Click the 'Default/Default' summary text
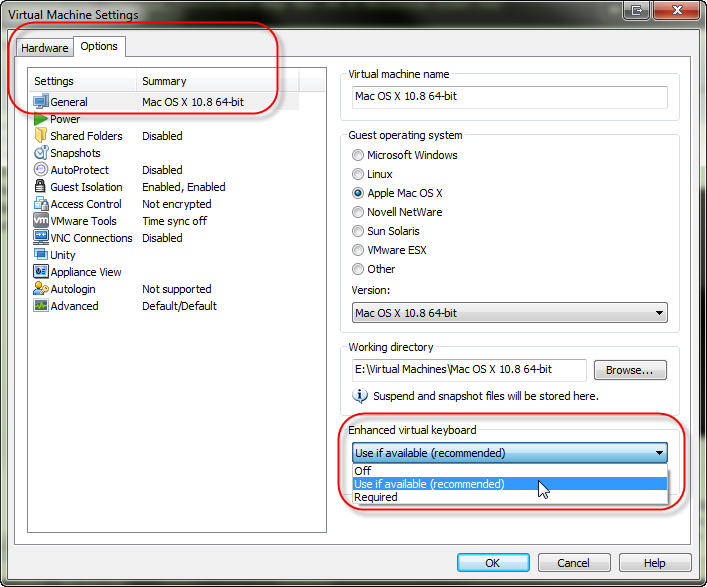 [x=179, y=306]
